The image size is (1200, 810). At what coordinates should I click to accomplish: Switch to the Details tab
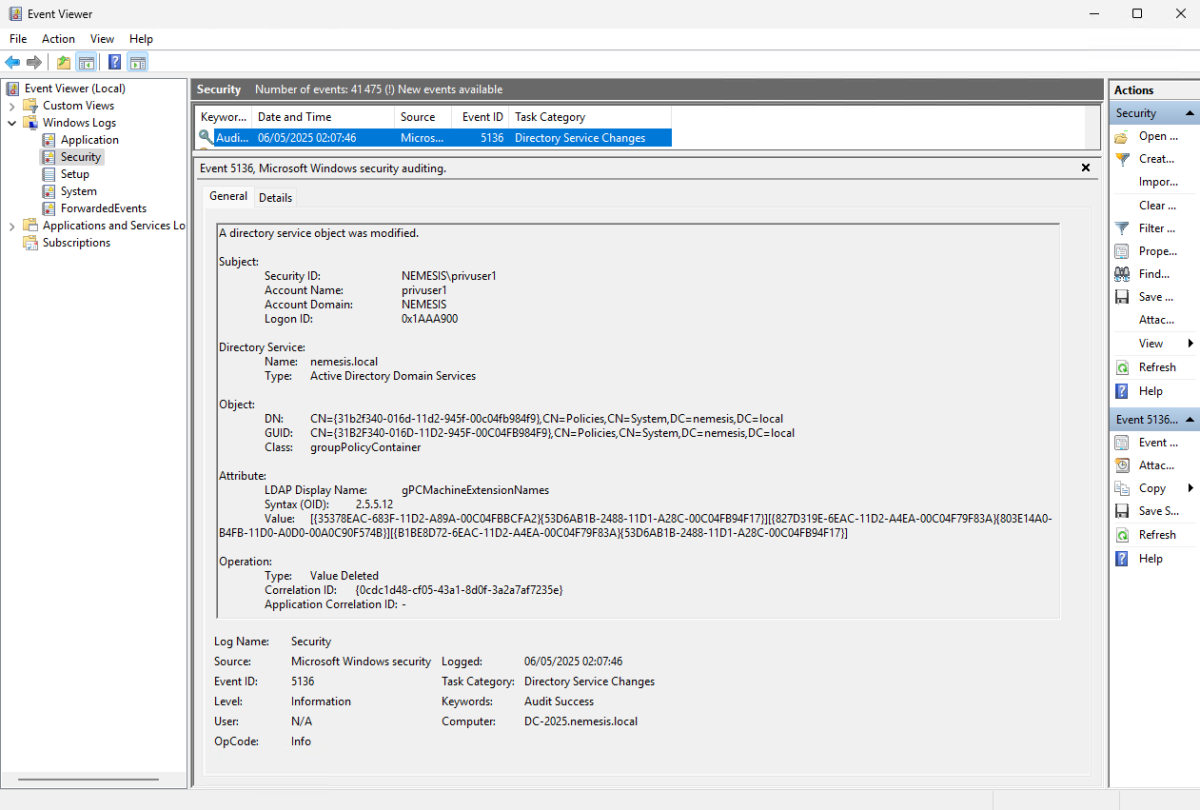coord(275,196)
